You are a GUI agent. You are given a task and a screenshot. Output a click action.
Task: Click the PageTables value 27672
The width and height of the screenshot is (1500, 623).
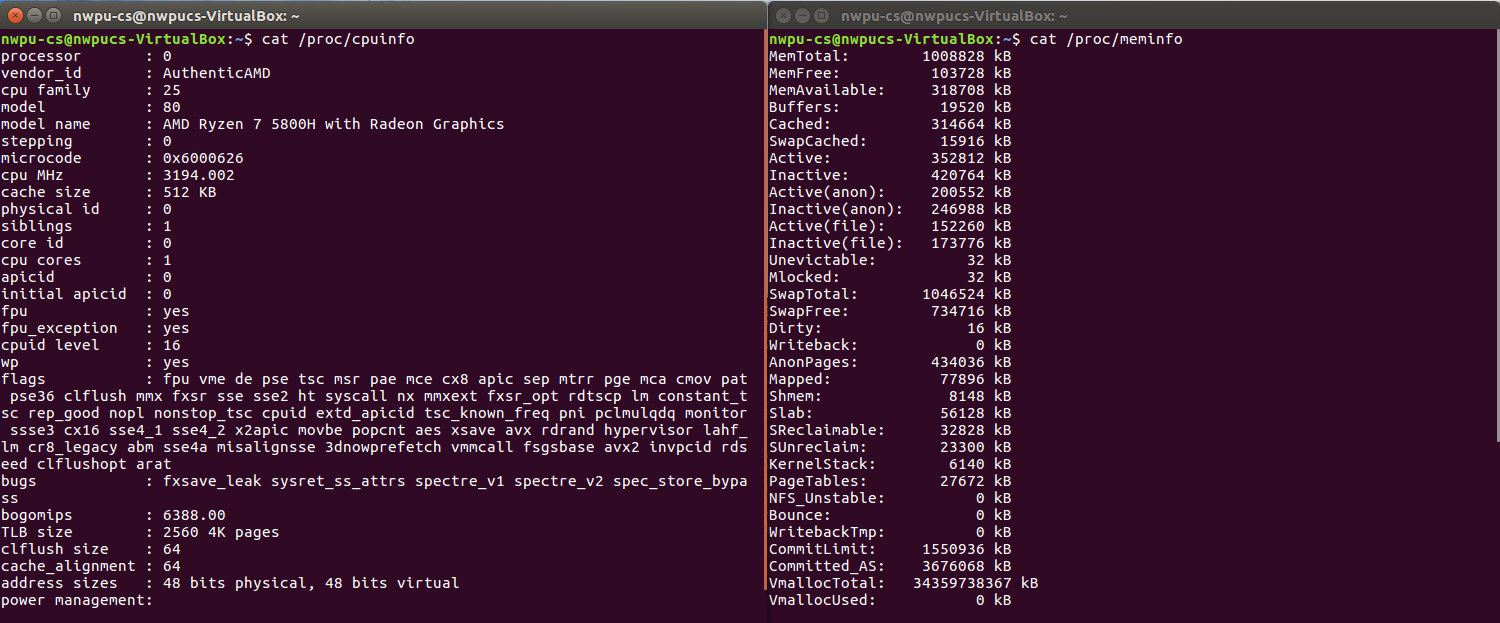coord(963,481)
